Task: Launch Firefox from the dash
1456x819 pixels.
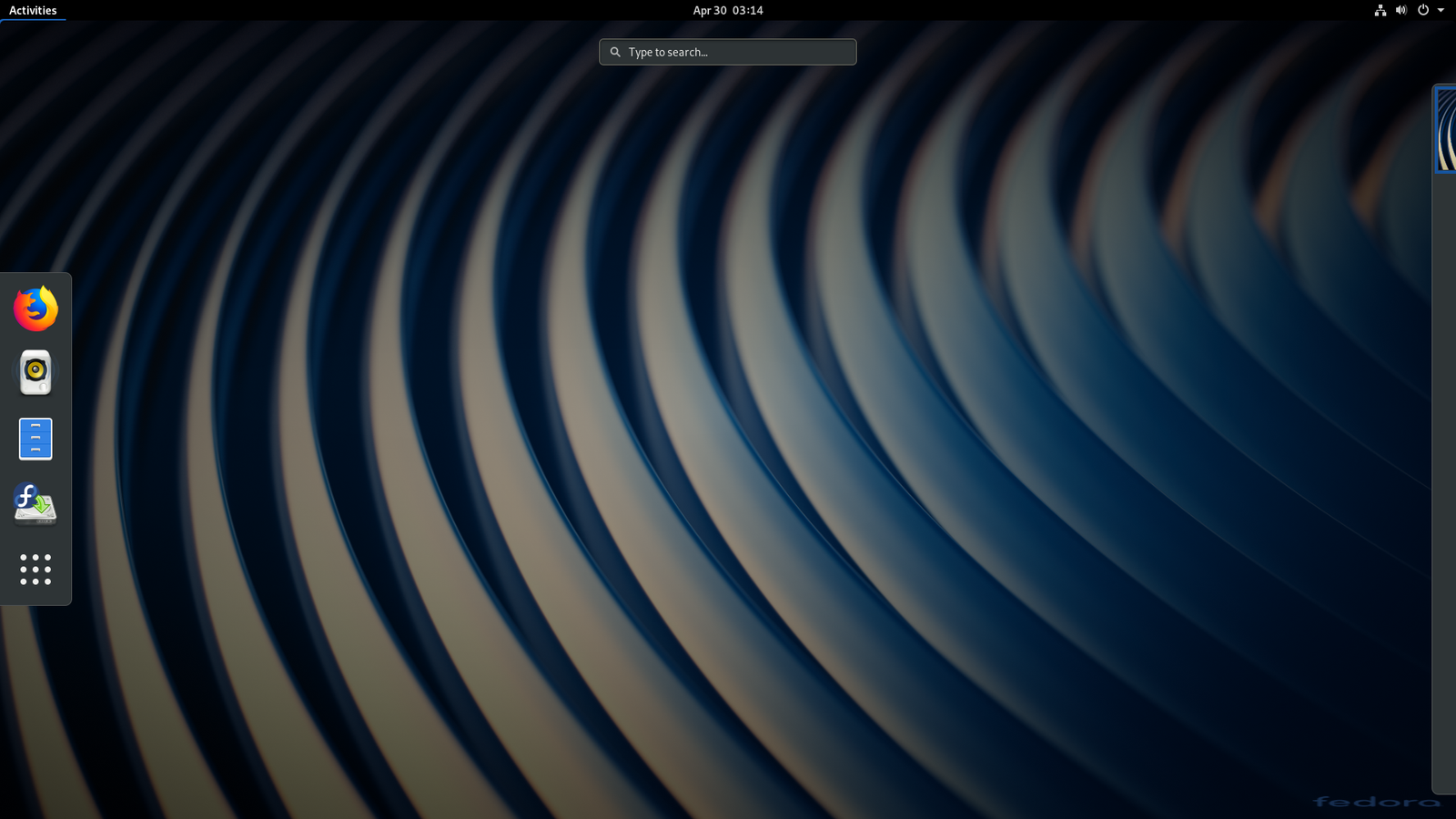Action: click(x=35, y=308)
